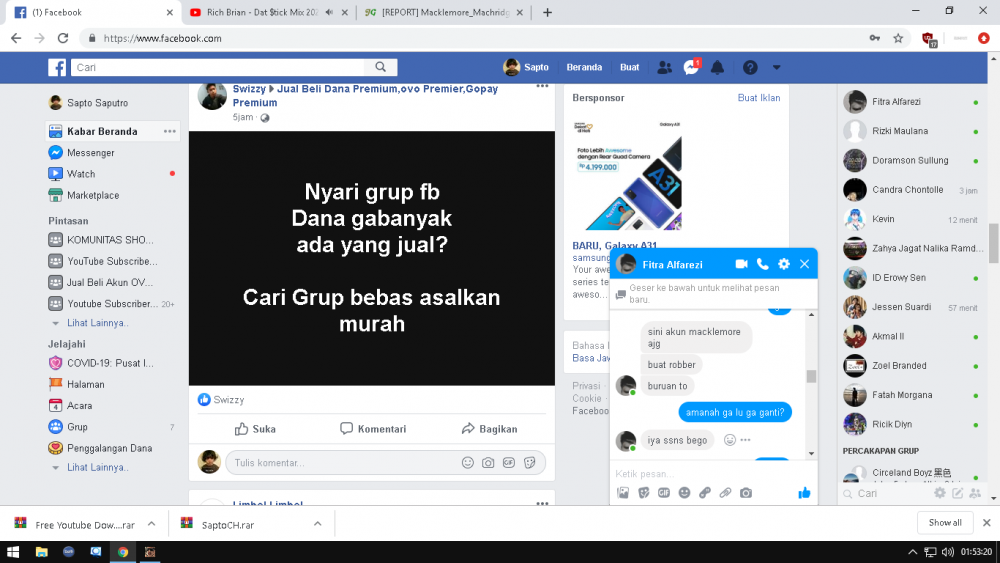Viewport: 1000px width, 563px height.
Task: Open Sapto profile in header
Action: (526, 67)
